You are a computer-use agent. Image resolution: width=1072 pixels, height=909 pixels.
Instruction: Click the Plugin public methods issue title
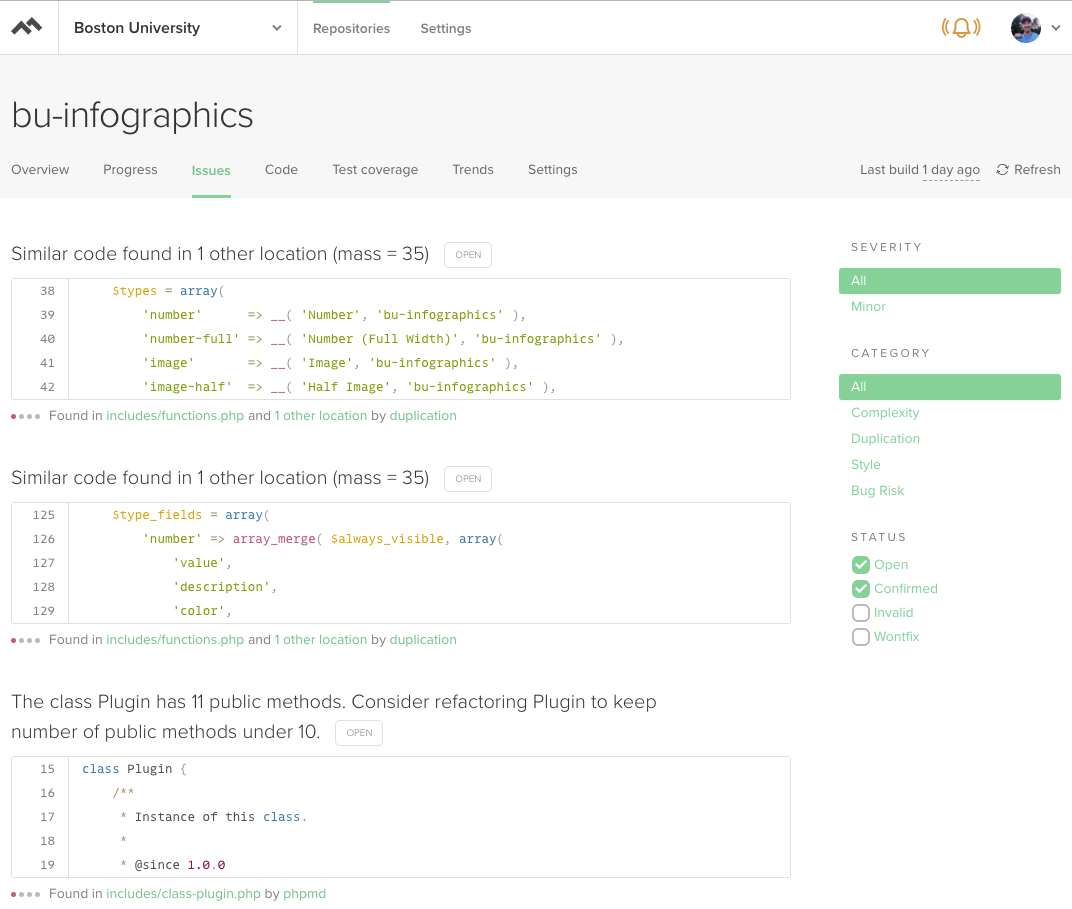(x=334, y=717)
